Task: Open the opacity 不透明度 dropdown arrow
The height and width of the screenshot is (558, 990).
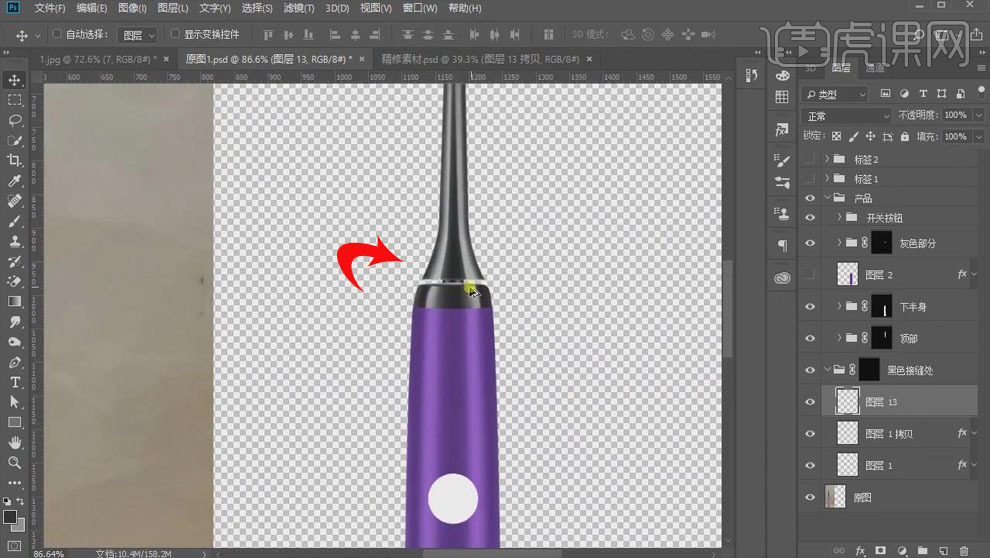Action: (979, 116)
